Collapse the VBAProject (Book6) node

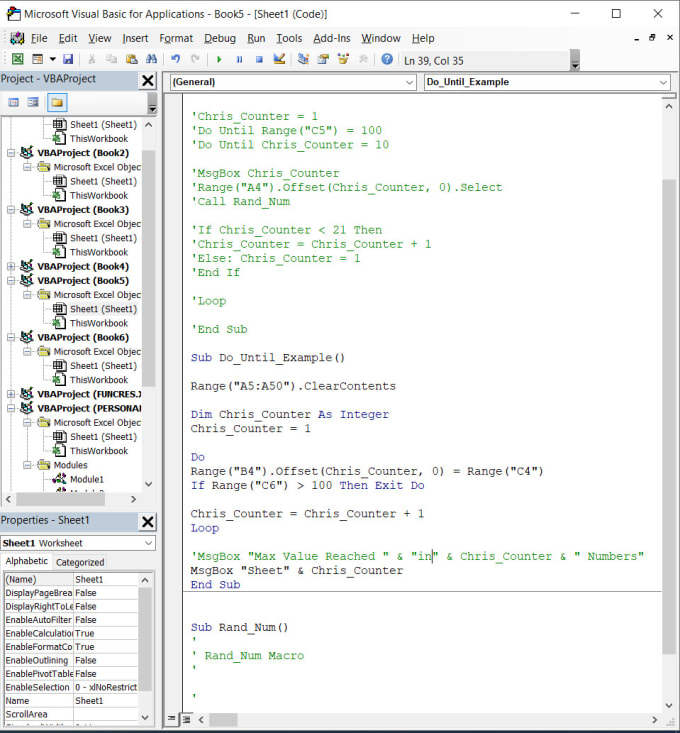tap(11, 337)
